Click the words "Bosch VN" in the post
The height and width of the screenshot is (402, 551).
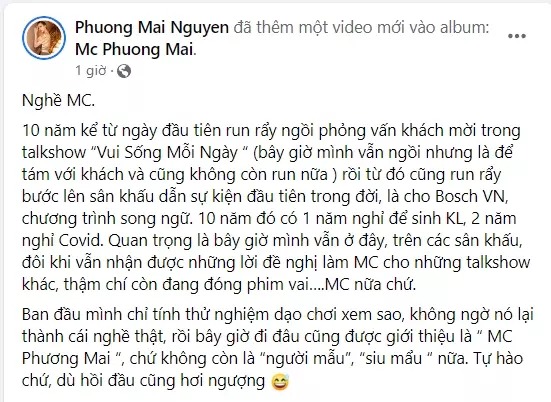click(472, 196)
